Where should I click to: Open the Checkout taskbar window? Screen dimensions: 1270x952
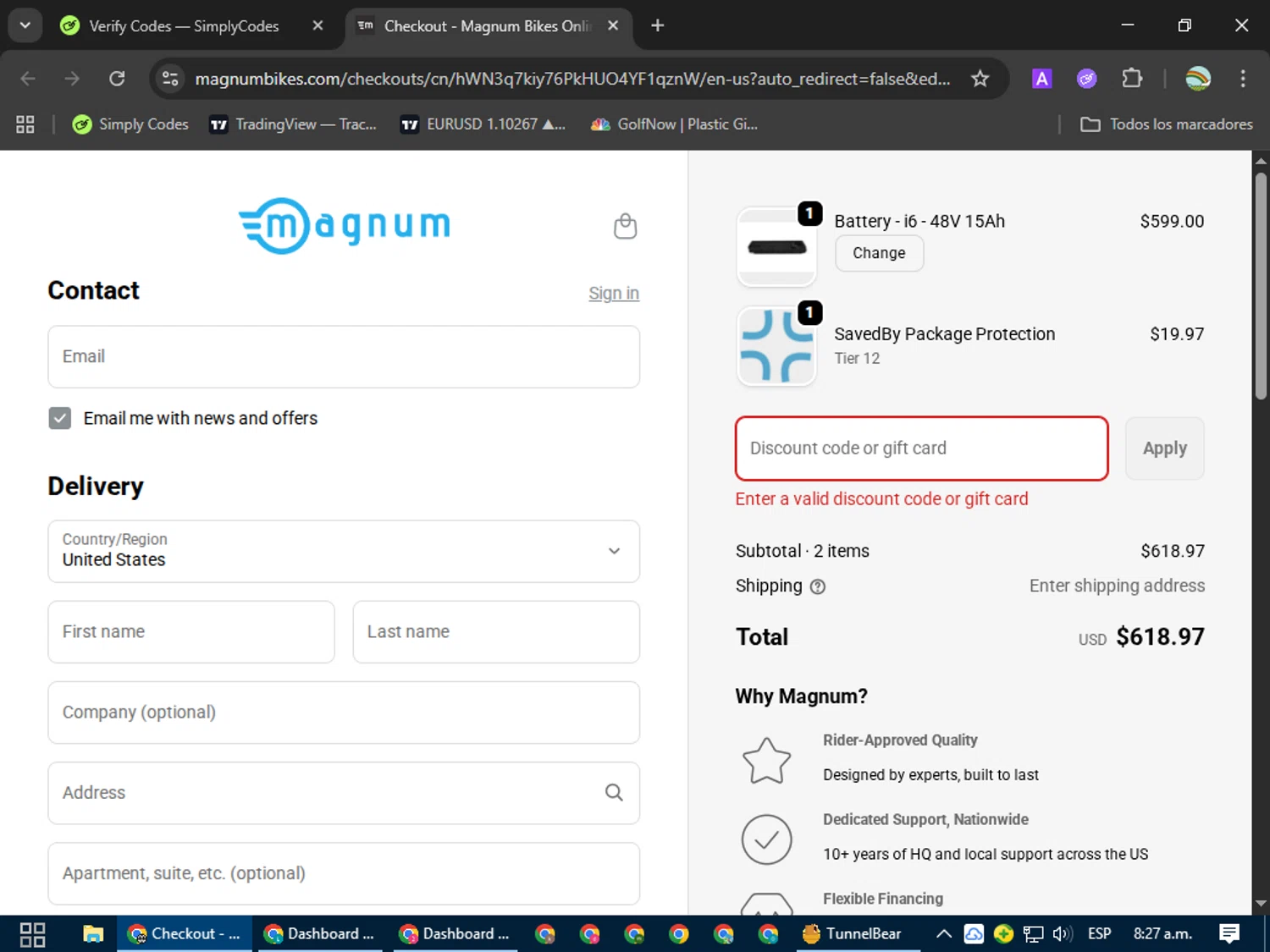[184, 934]
